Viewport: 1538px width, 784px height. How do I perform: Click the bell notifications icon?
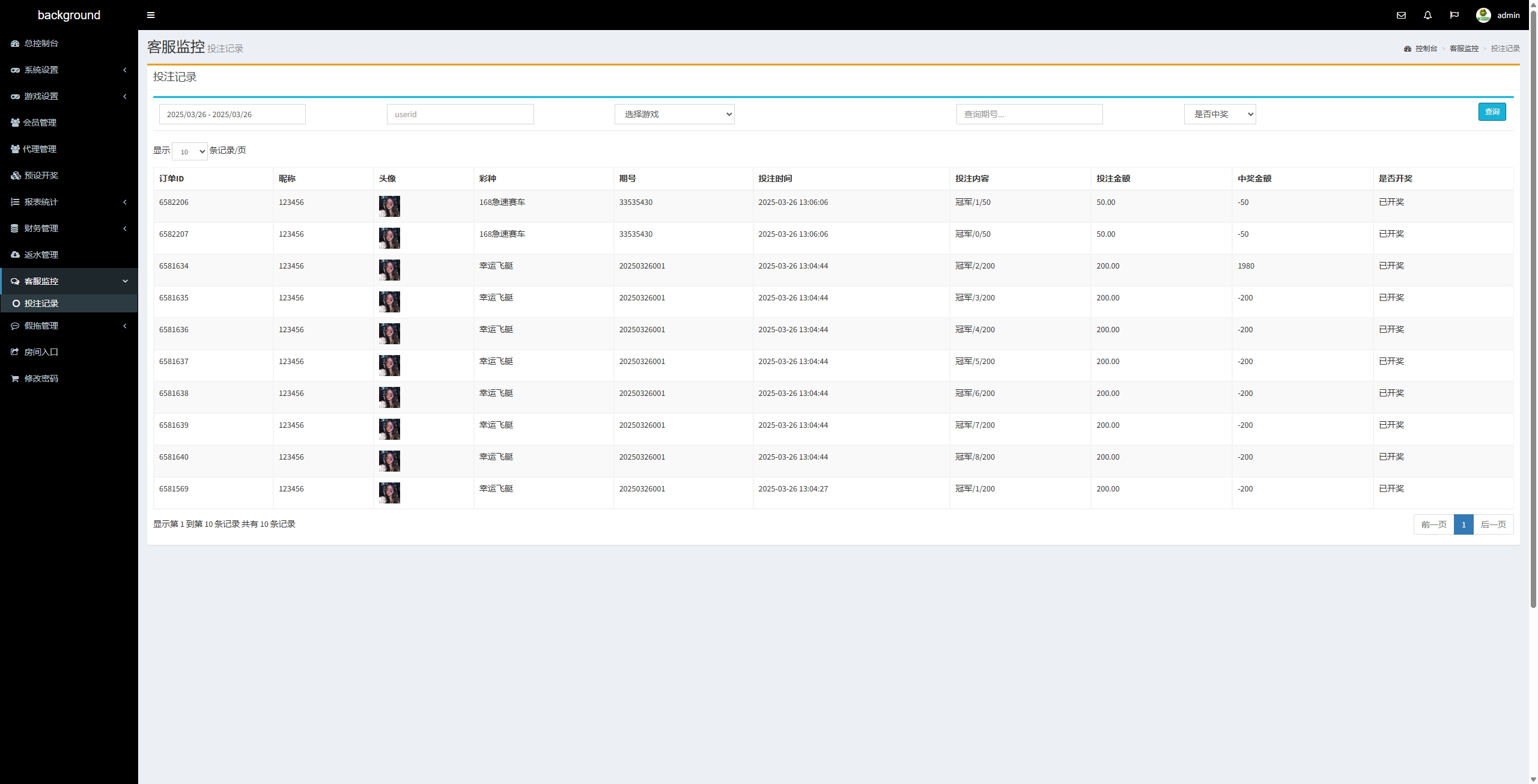coord(1427,15)
